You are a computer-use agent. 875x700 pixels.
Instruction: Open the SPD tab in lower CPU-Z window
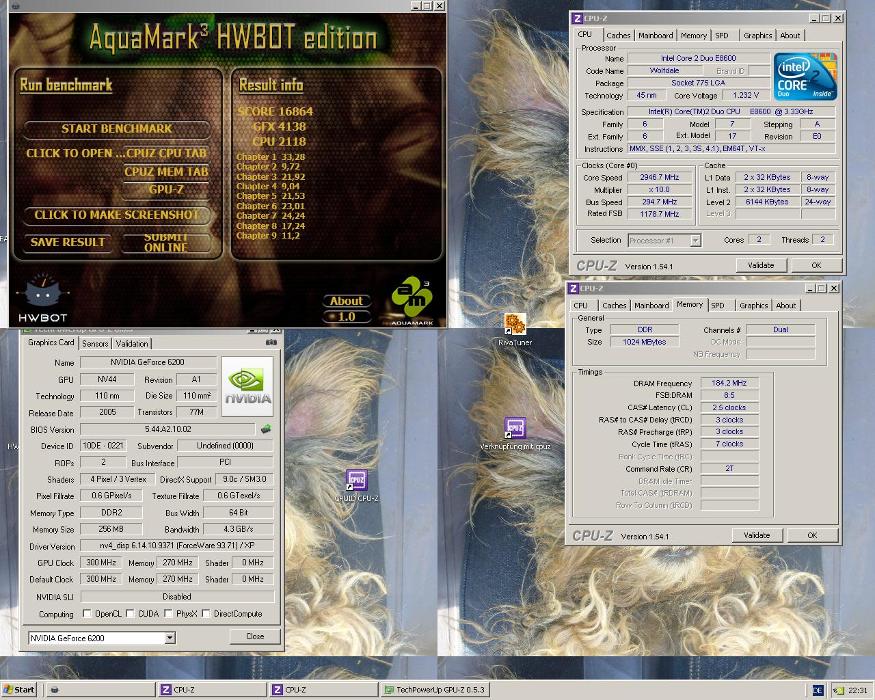(718, 305)
